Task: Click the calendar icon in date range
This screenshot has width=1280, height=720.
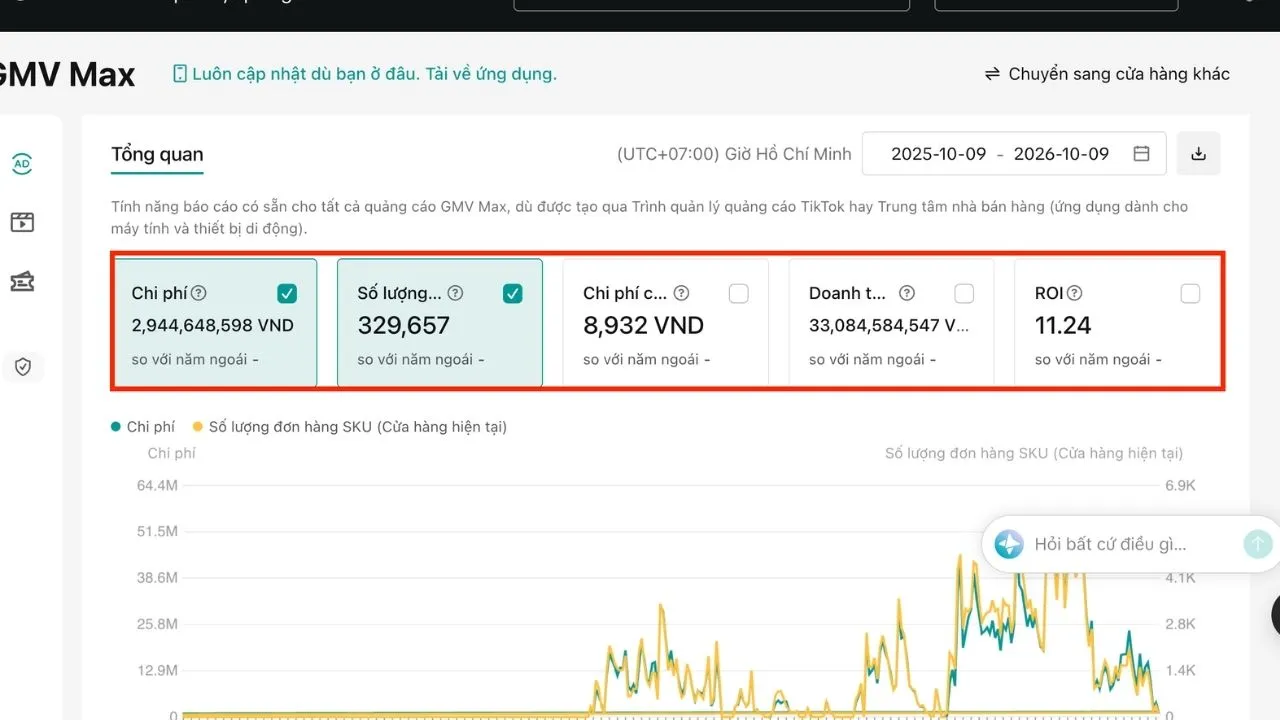Action: coord(1141,154)
